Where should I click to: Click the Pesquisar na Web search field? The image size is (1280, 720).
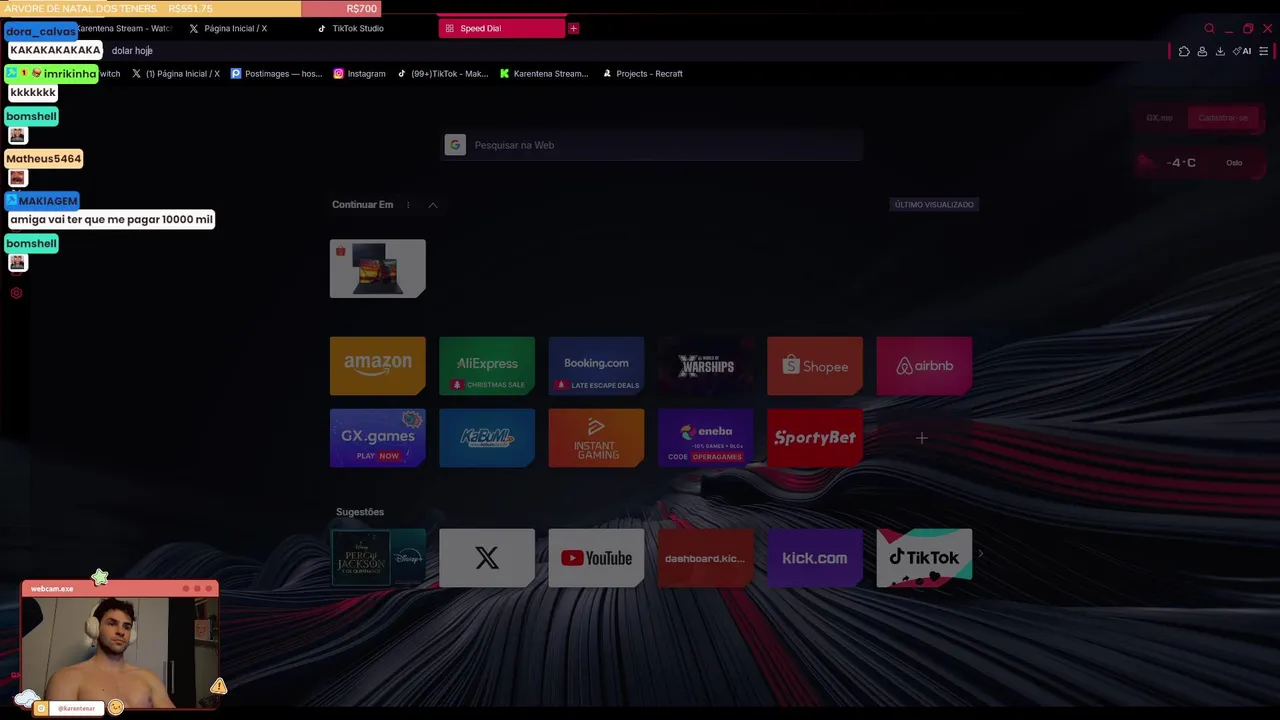click(652, 145)
